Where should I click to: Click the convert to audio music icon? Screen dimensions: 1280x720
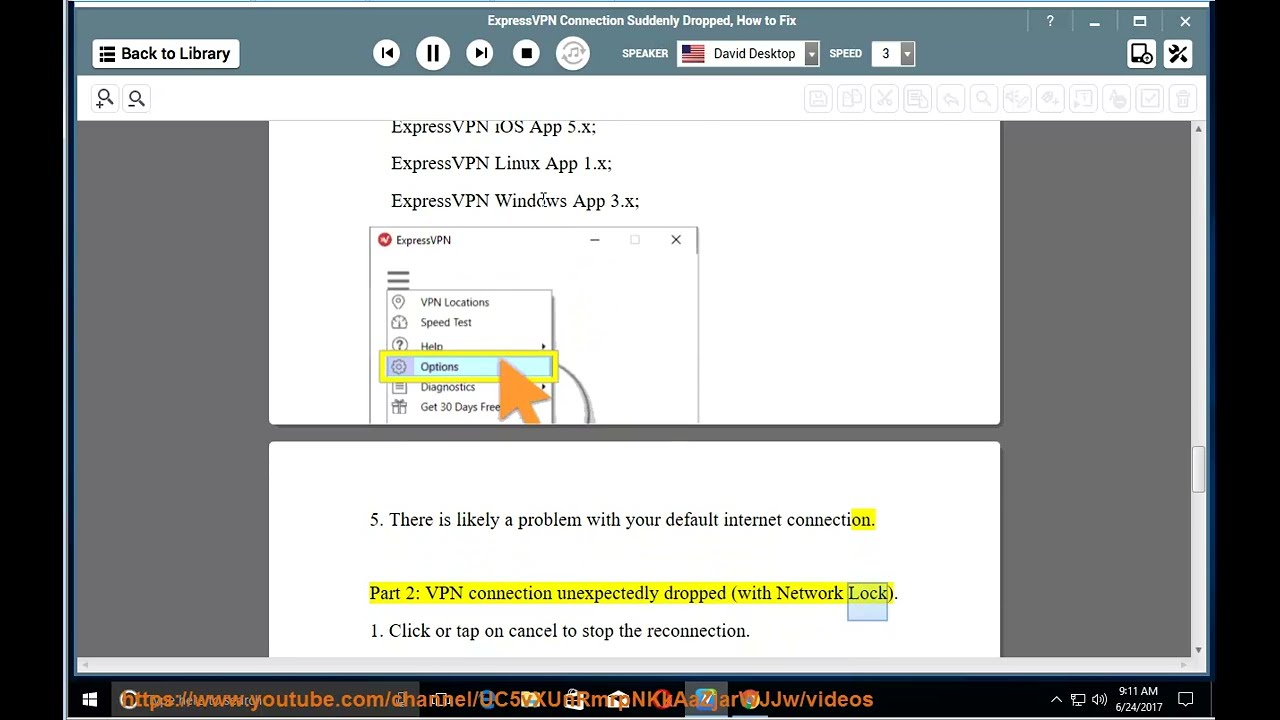tap(573, 53)
